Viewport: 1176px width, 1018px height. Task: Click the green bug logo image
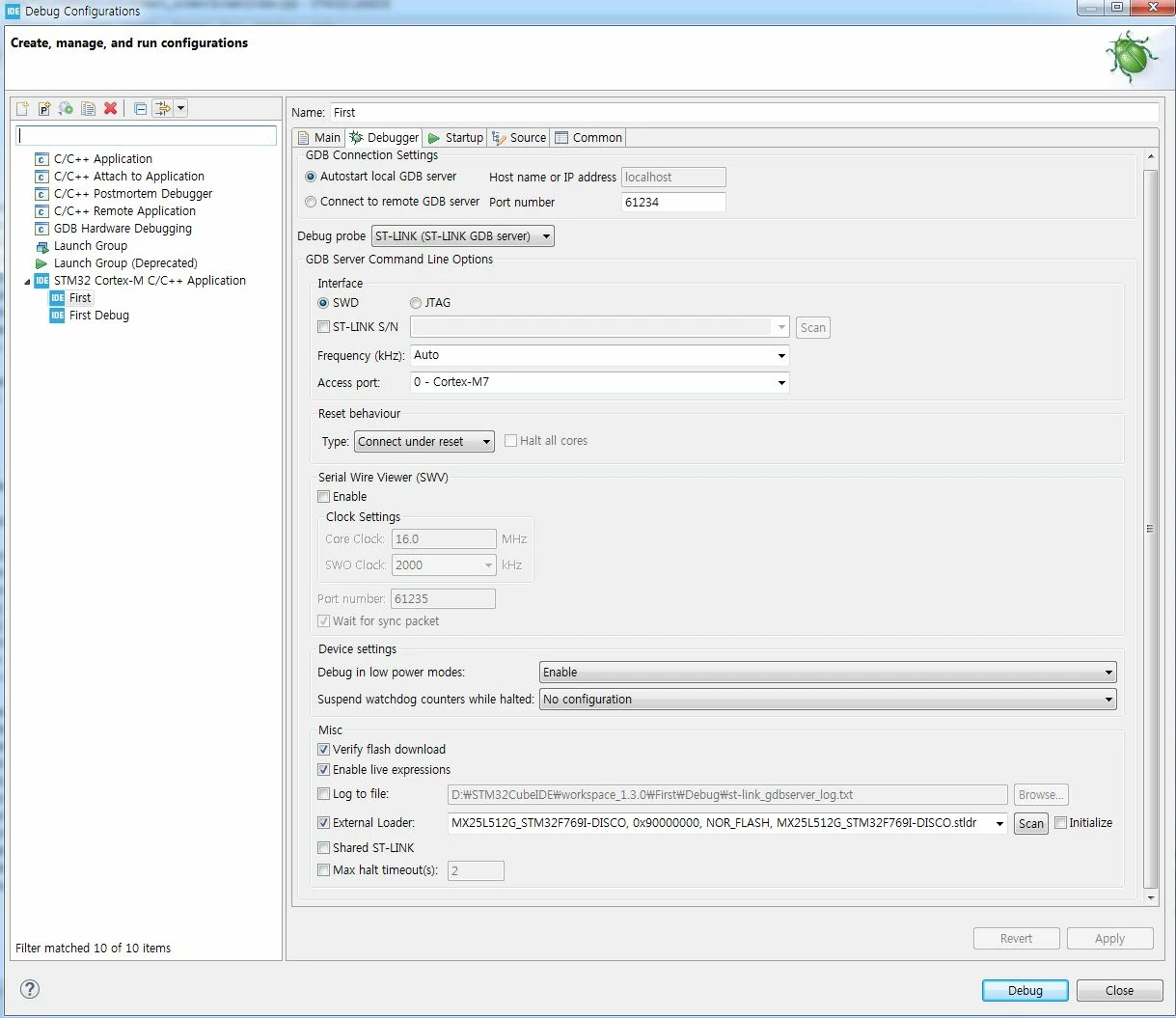[x=1131, y=59]
